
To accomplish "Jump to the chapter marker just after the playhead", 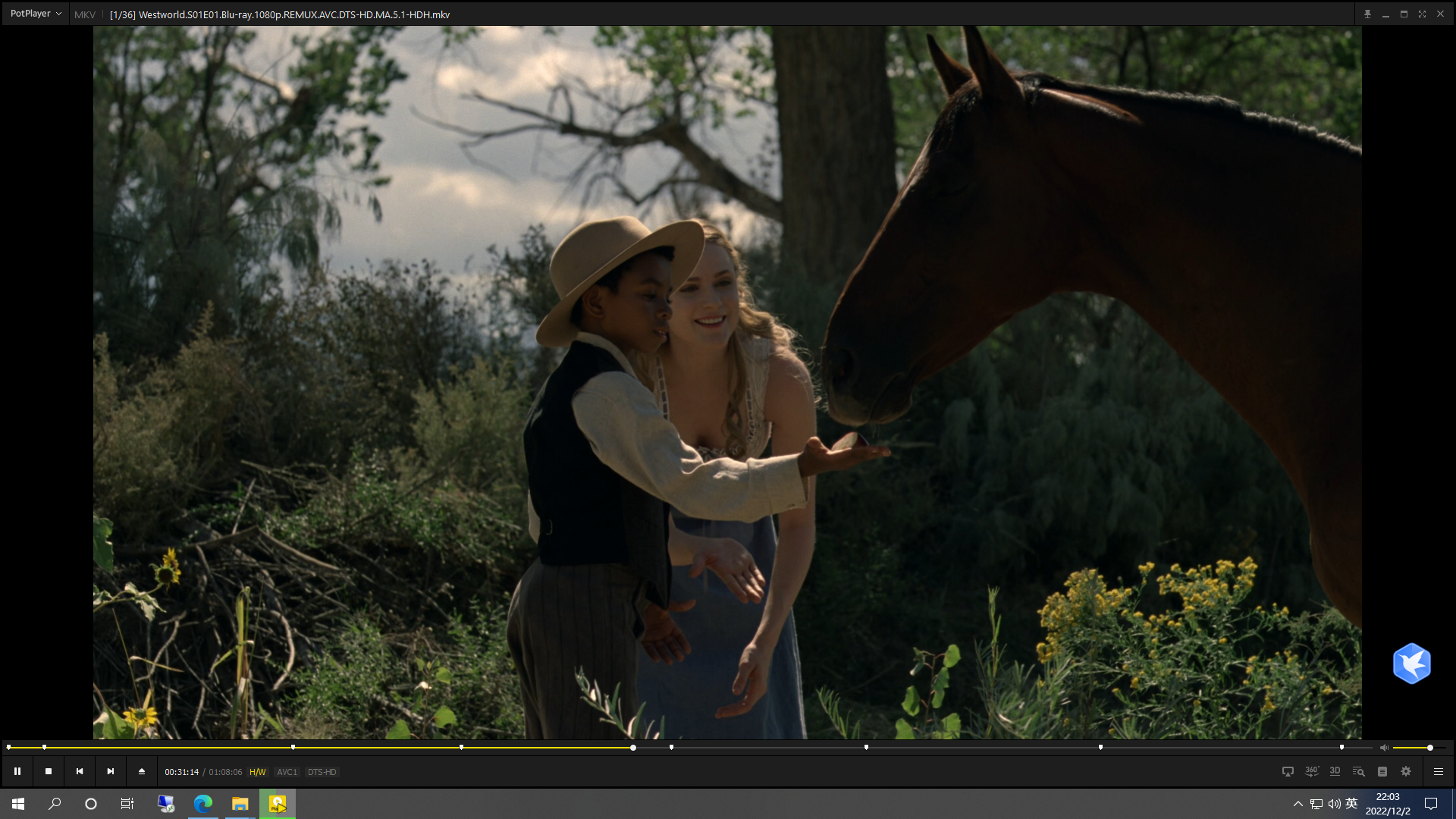I will click(671, 748).
